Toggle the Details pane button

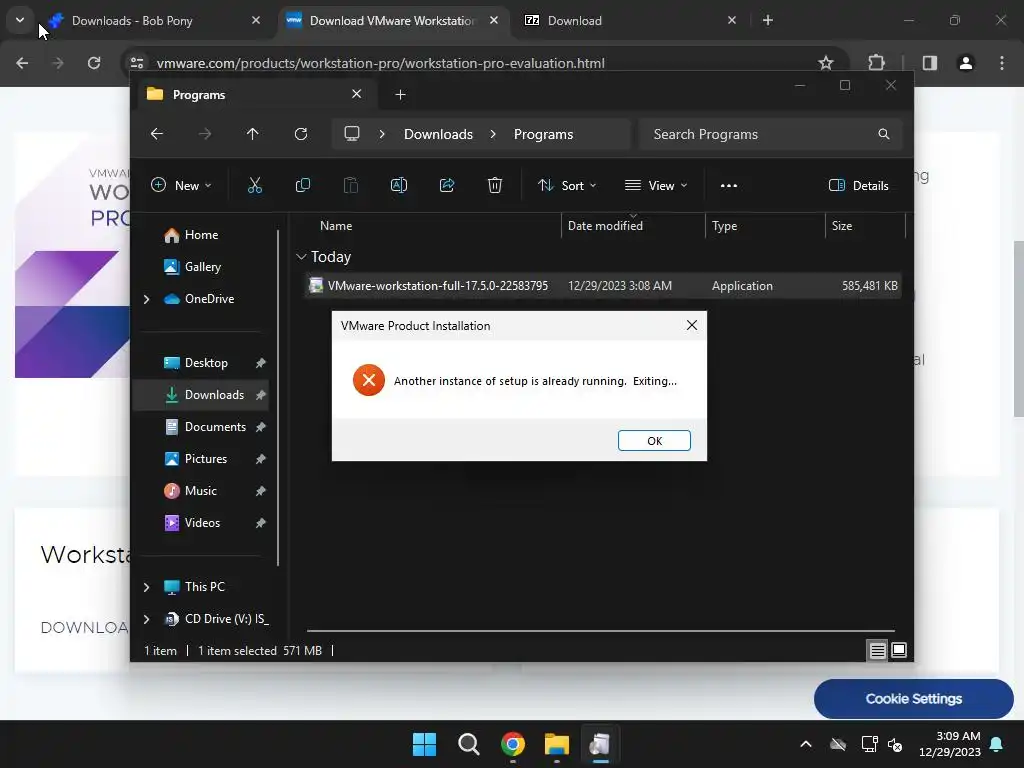858,185
